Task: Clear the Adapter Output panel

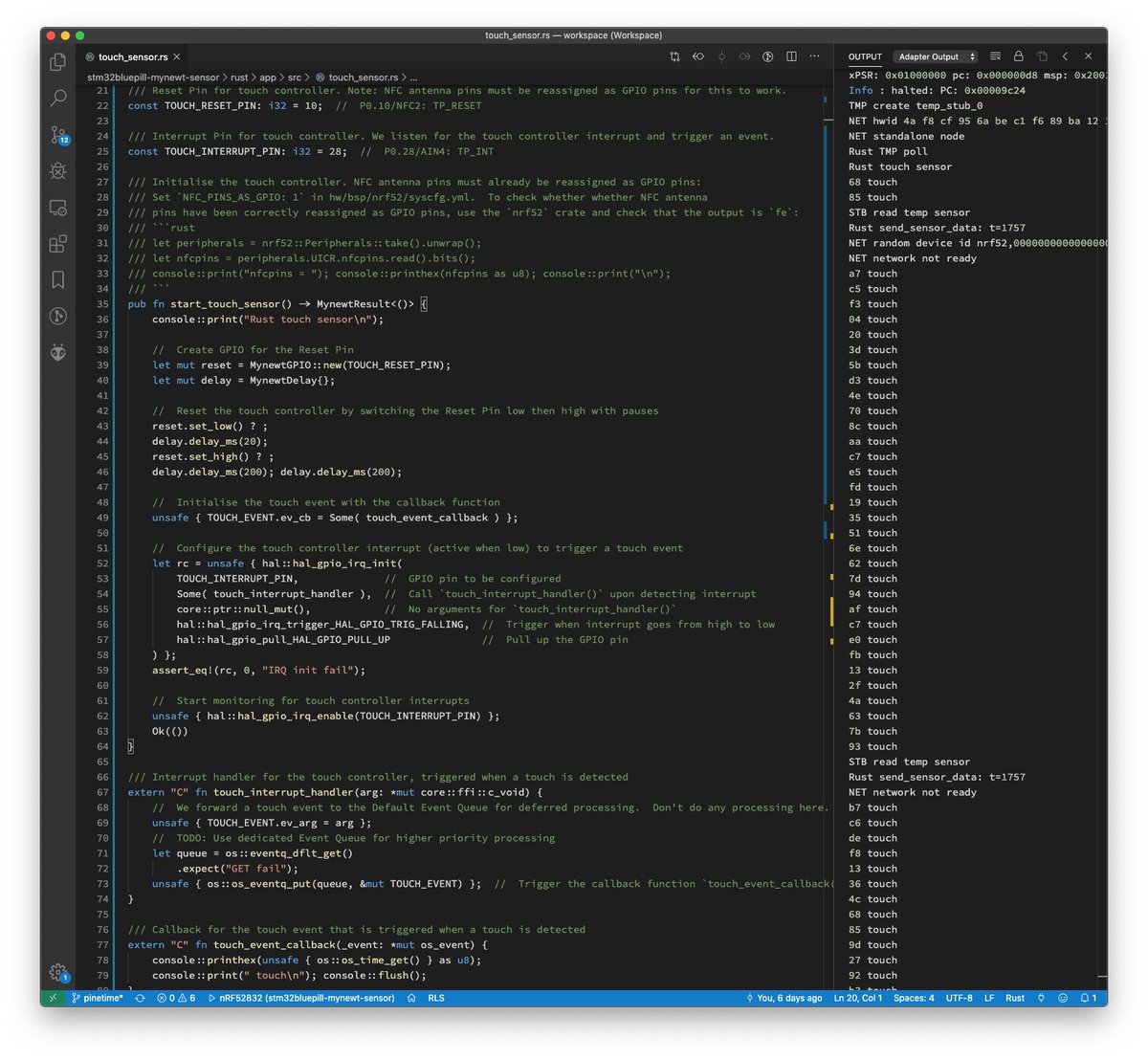Action: pos(994,56)
